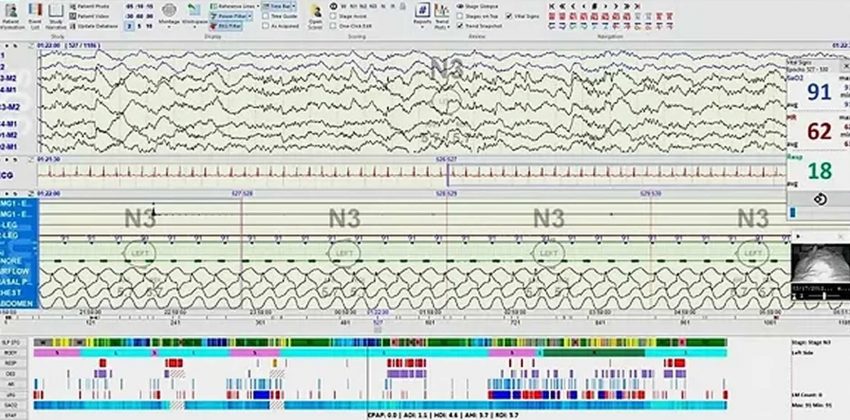The image size is (850, 420).
Task: Click the refresh icon under vital signs
Action: point(820,199)
